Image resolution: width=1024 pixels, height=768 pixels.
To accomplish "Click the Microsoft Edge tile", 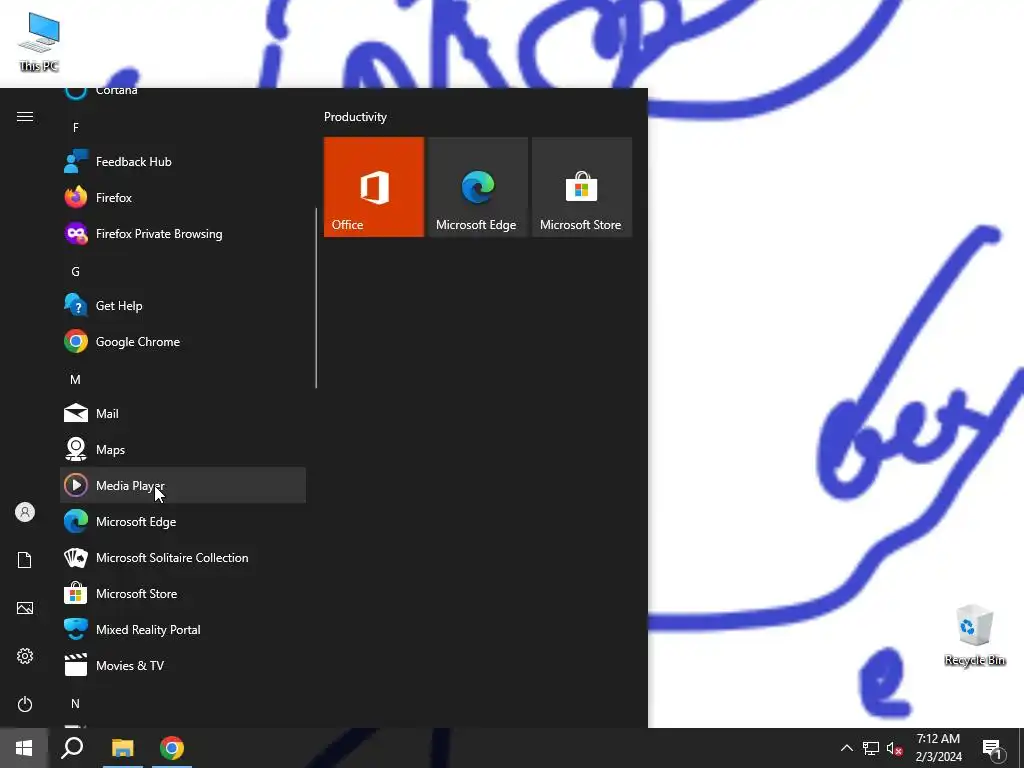I will 477,187.
